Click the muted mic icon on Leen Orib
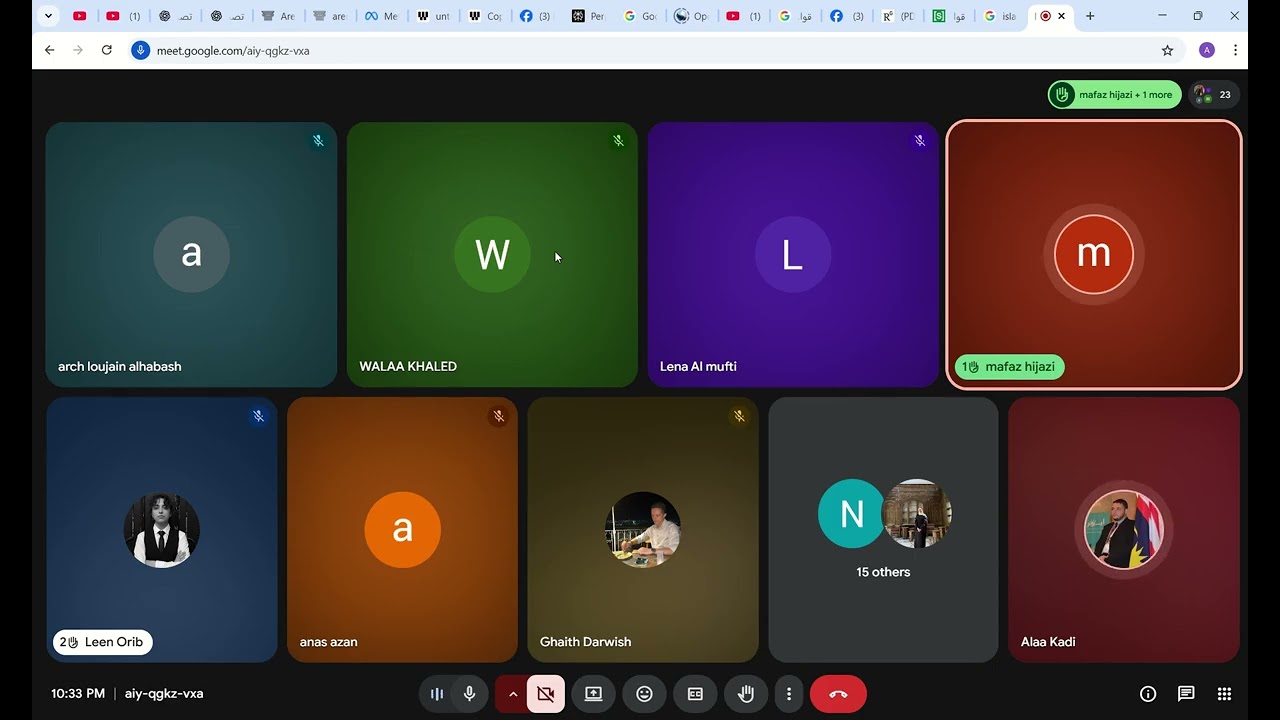Viewport: 1280px width, 720px height. tap(258, 416)
